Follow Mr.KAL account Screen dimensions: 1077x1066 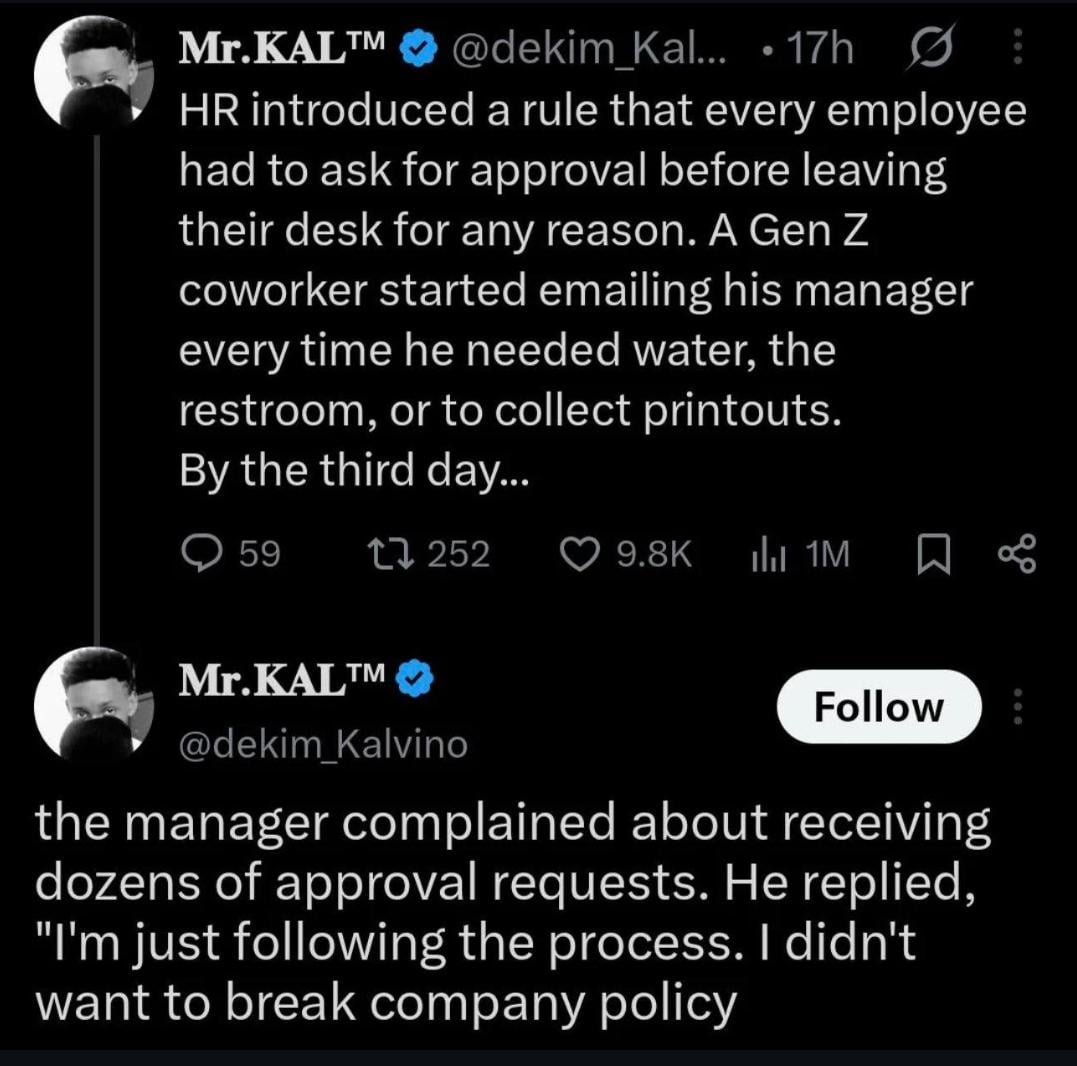point(878,707)
